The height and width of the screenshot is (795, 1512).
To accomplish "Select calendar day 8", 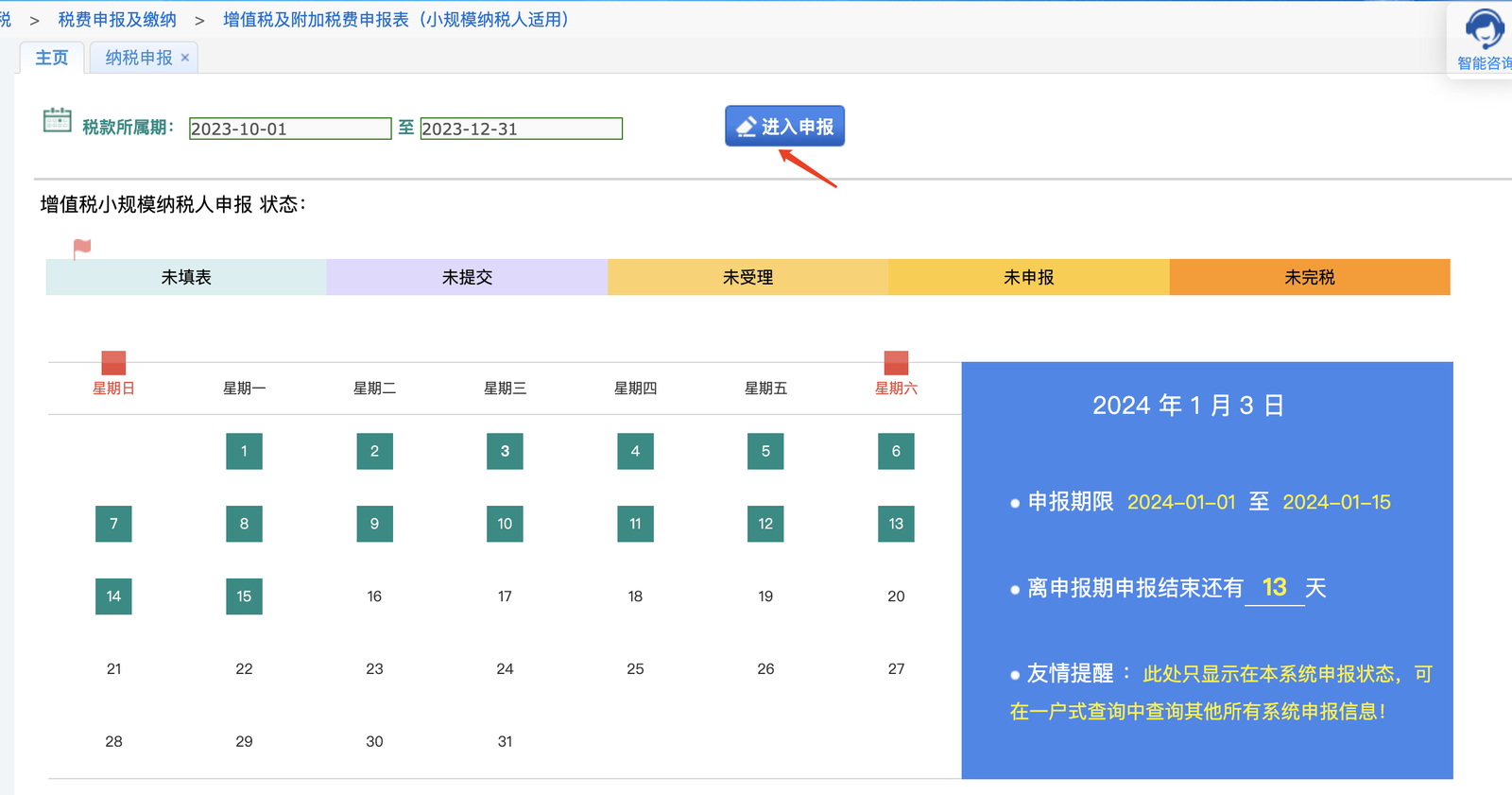I will click(244, 524).
